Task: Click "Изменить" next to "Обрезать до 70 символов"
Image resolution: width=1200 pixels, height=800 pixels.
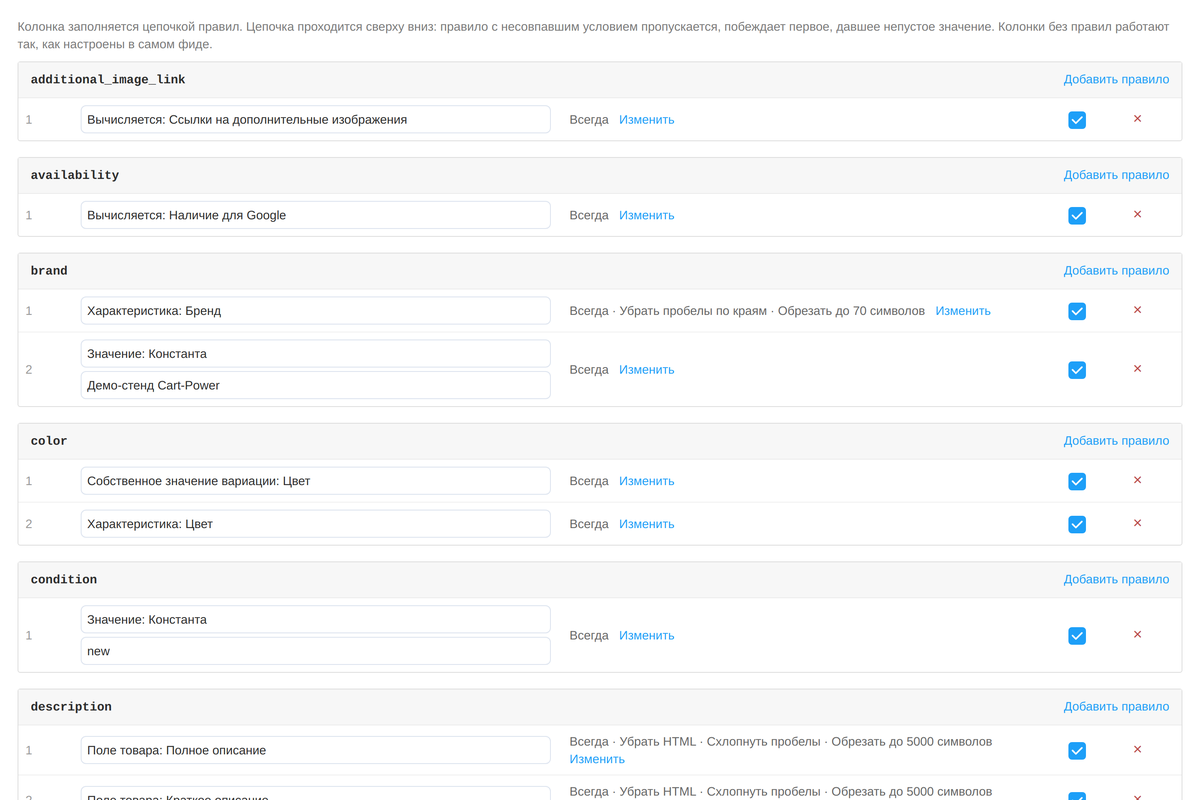Action: 963,311
